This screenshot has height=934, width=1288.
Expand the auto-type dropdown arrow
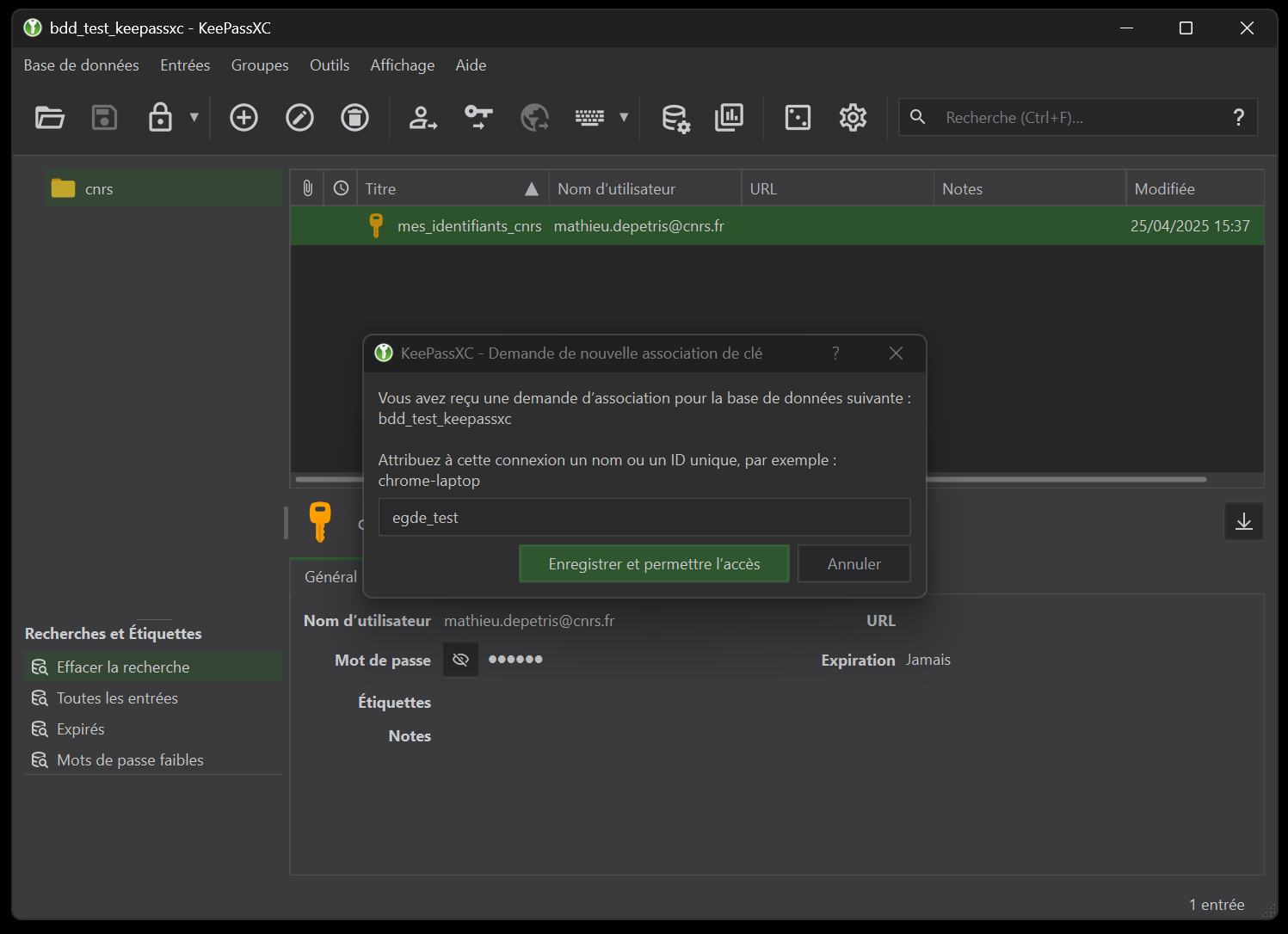pyautogui.click(x=624, y=117)
